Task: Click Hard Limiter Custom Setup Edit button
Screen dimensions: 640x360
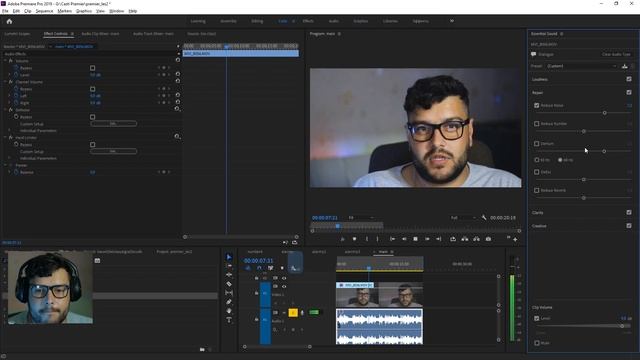Action: [113, 151]
